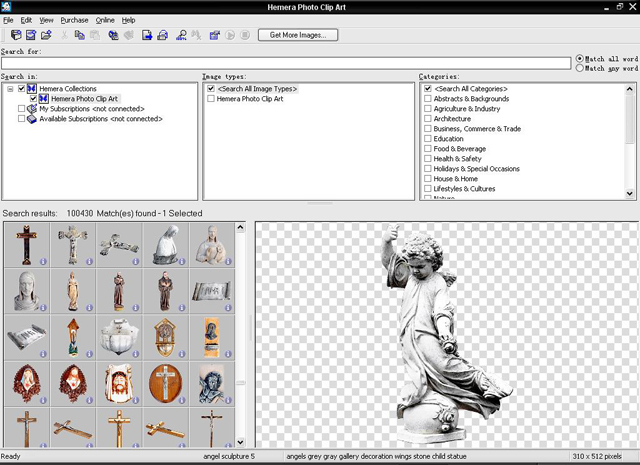The height and width of the screenshot is (465, 640).
Task: Click the Hemera Collections butterfly icon
Action: pyautogui.click(x=32, y=89)
